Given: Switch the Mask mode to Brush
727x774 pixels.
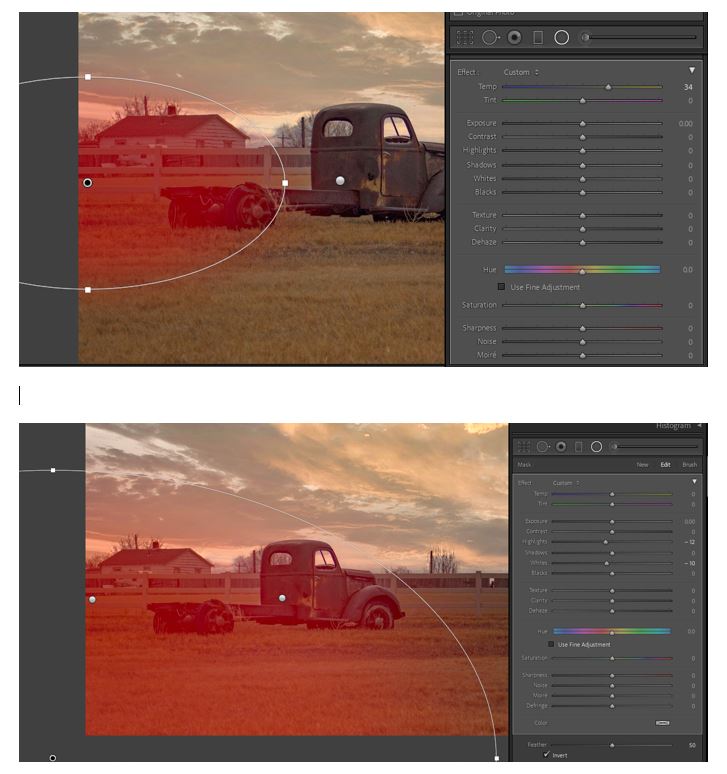Looking at the screenshot, I should point(690,464).
